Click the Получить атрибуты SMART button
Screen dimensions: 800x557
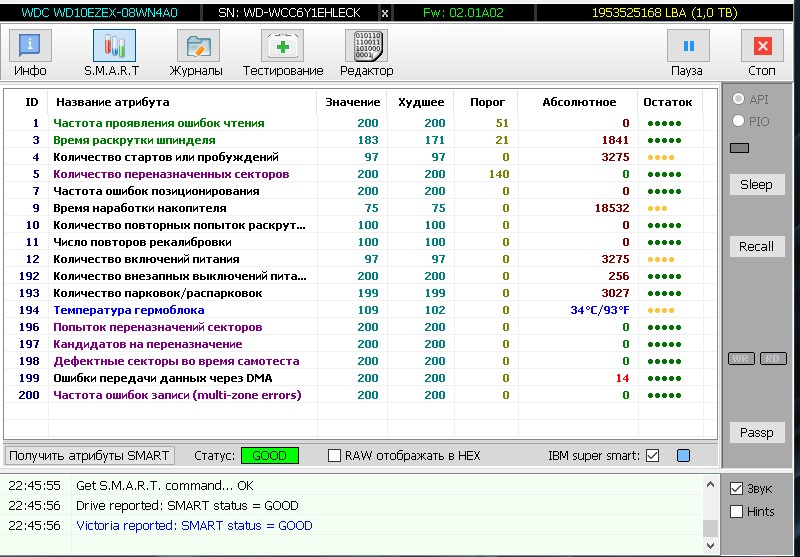click(x=90, y=456)
